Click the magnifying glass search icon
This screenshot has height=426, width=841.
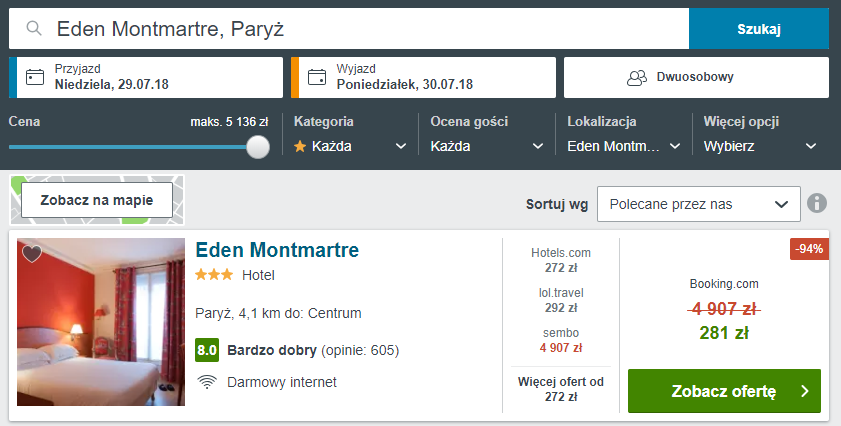point(34,28)
